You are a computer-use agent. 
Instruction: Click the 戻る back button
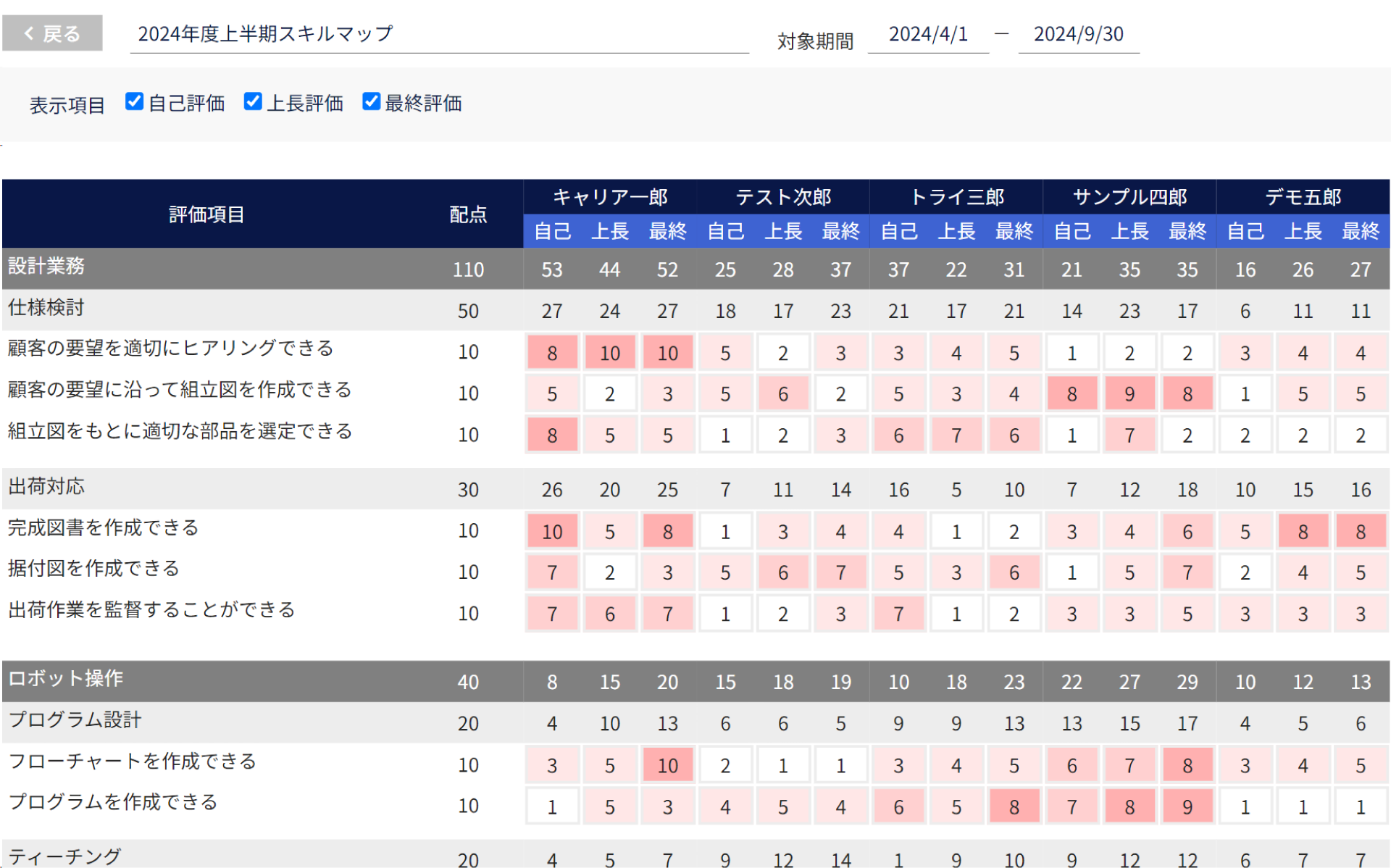52,33
